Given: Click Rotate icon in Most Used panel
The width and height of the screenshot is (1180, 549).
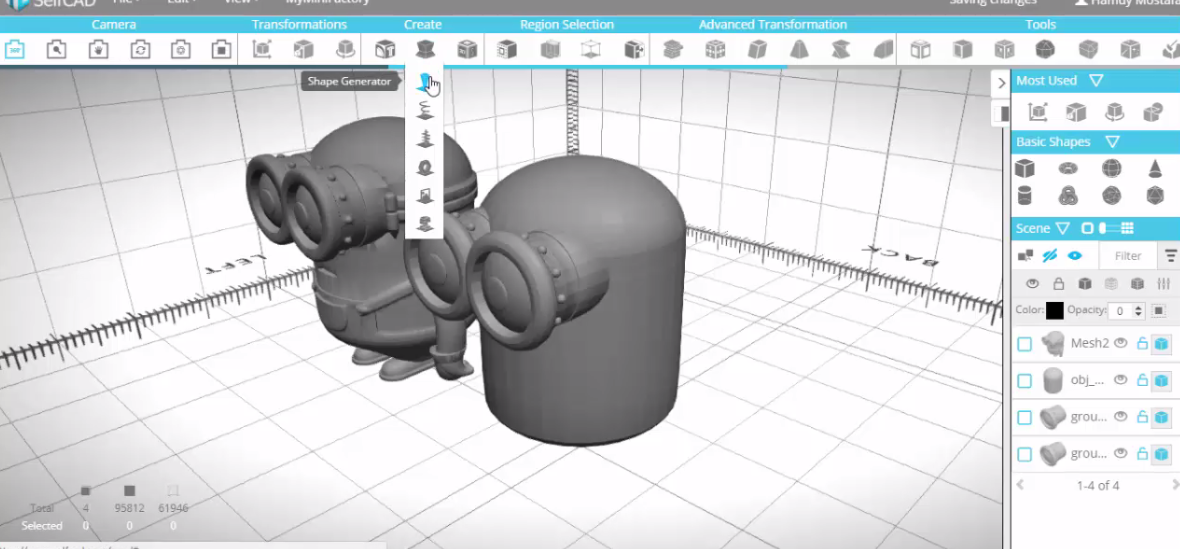Looking at the screenshot, I should [1115, 113].
